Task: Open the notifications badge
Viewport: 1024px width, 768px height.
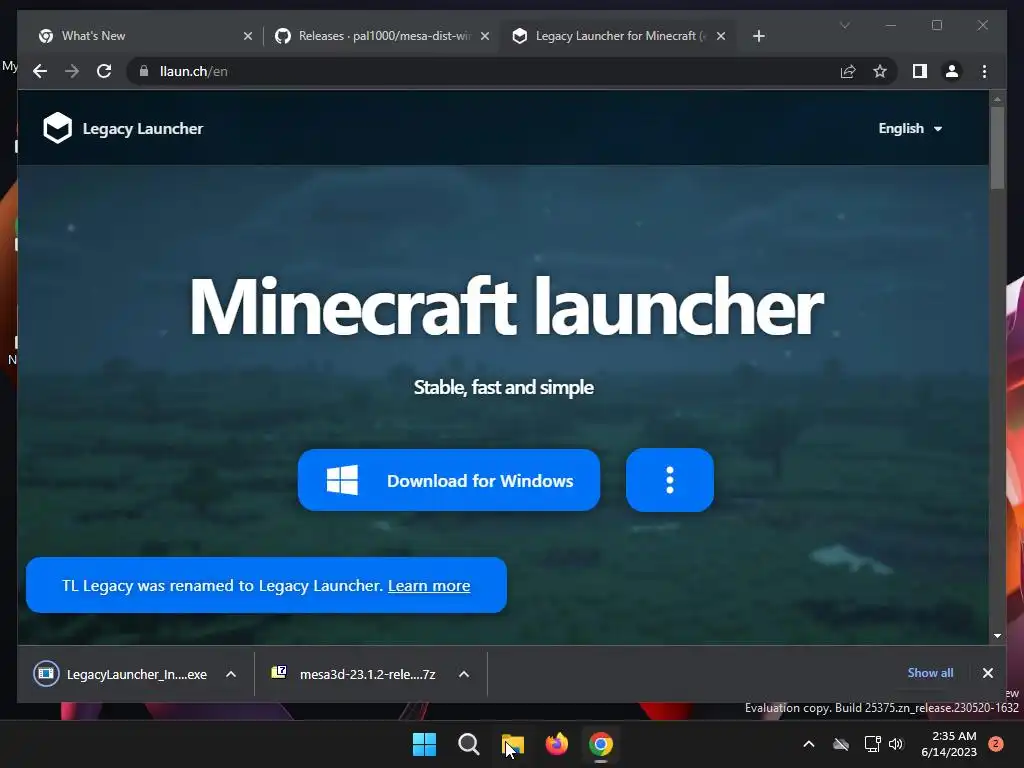Action: 996,744
